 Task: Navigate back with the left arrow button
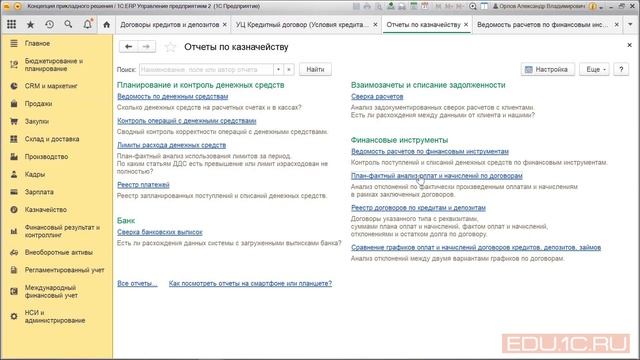[128, 47]
